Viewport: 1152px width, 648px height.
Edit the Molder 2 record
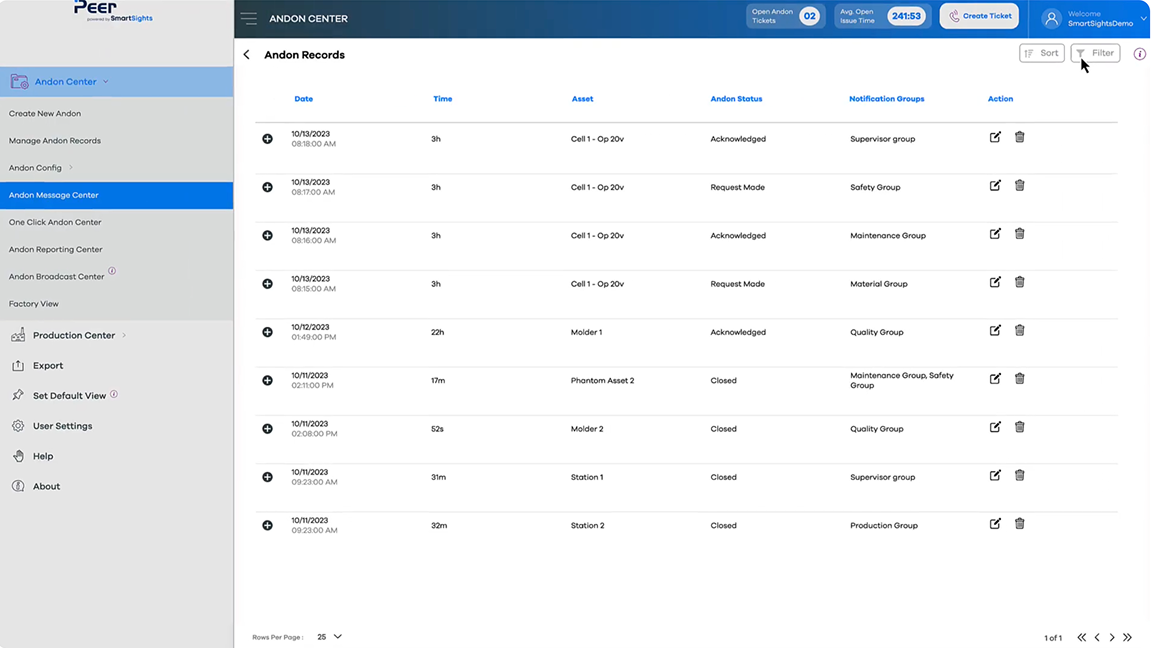995,428
